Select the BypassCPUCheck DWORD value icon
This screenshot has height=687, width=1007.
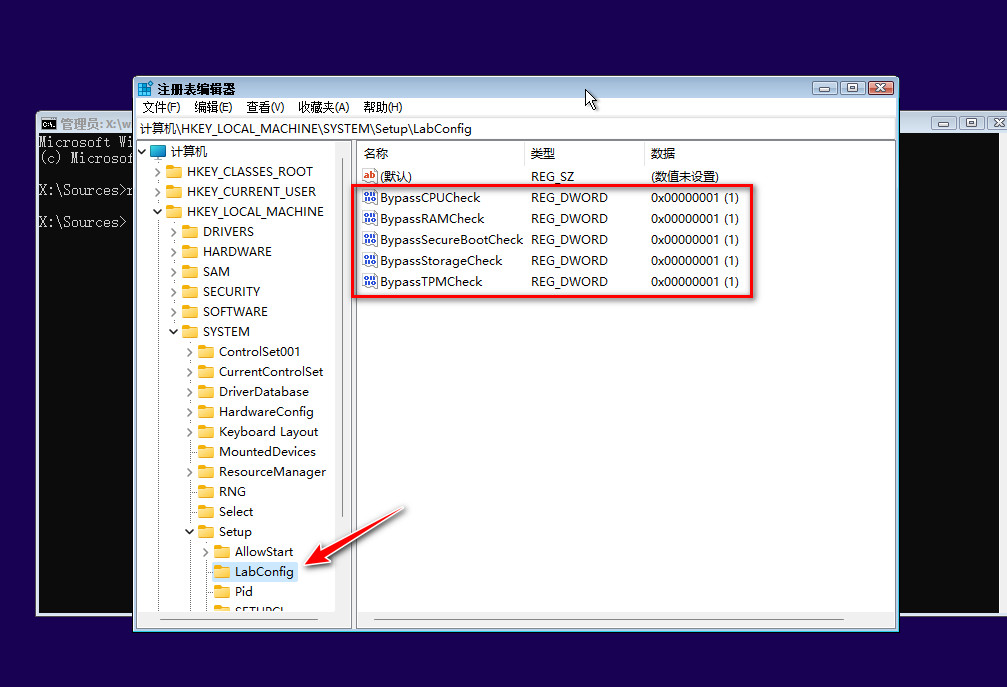(369, 197)
